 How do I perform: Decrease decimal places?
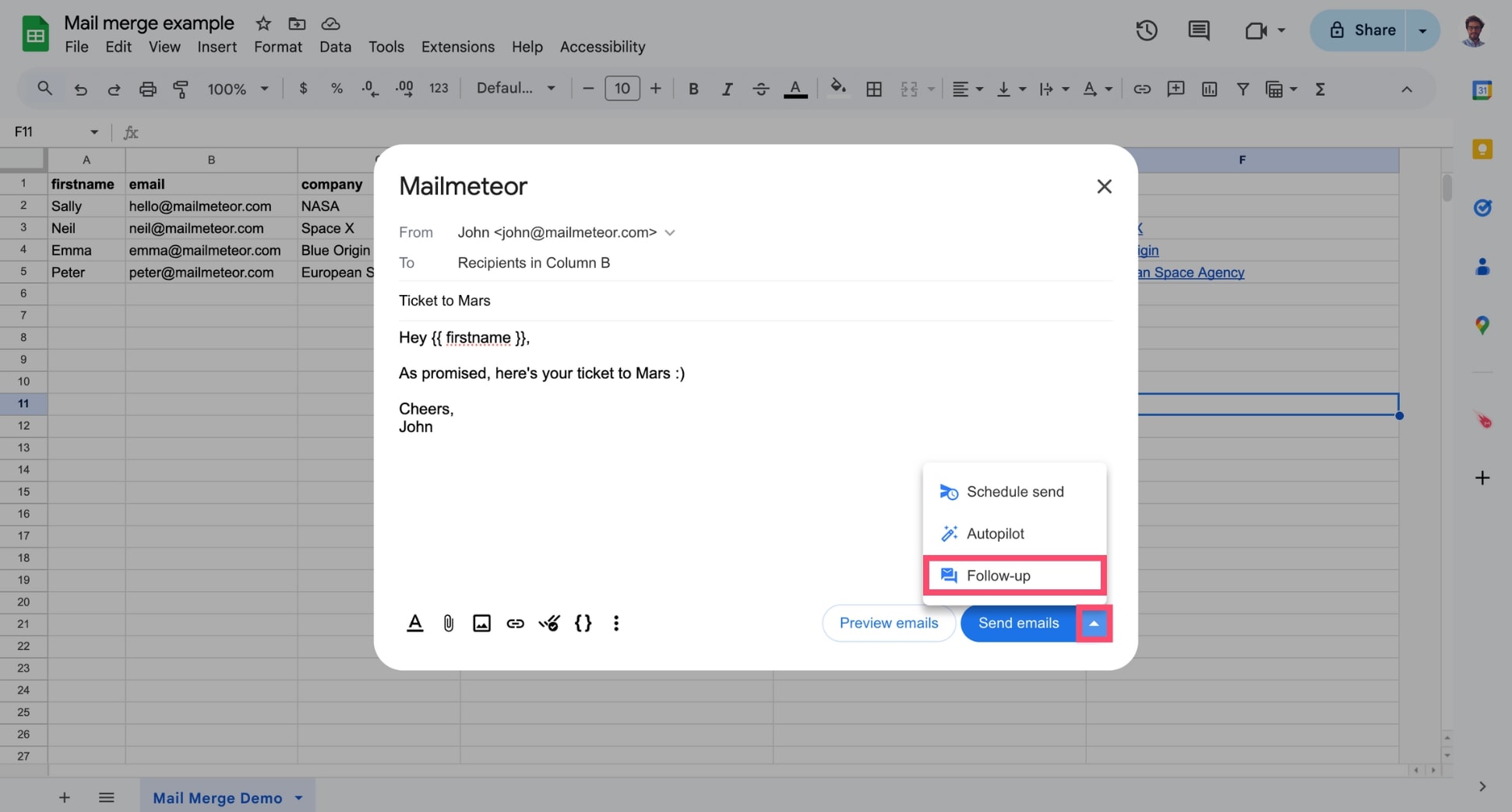click(370, 89)
